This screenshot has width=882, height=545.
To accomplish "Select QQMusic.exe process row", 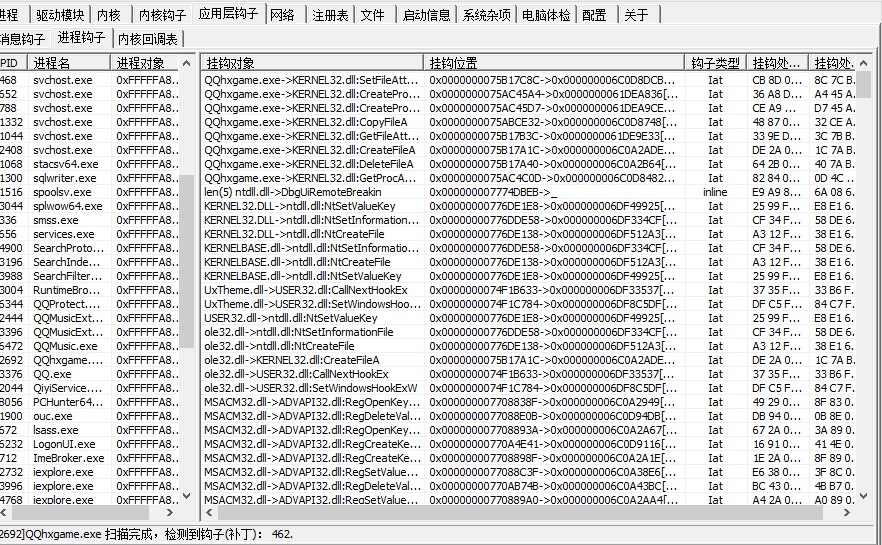I will point(89,346).
